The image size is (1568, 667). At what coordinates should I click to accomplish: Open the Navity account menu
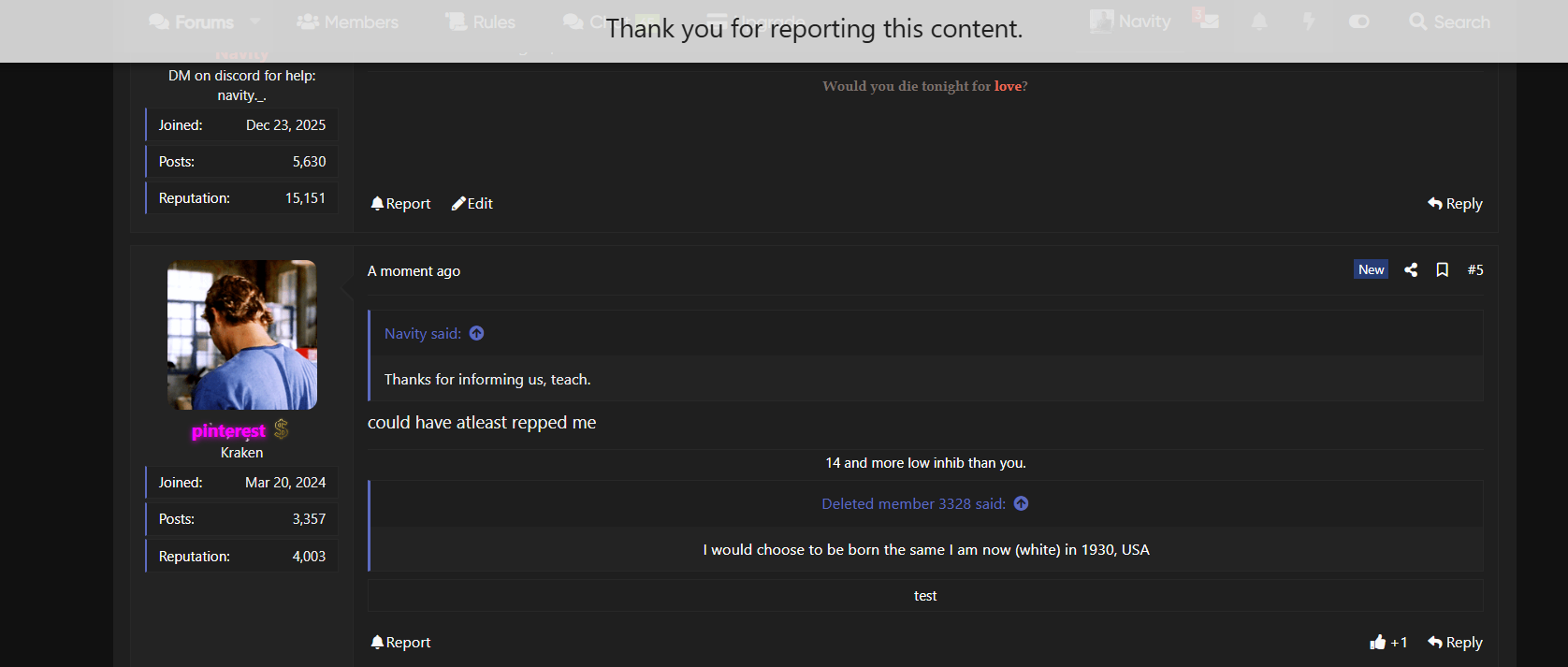tap(1131, 22)
